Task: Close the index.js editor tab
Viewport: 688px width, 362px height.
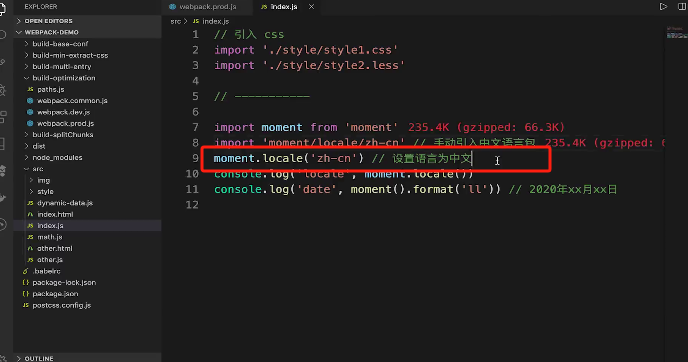Action: [x=311, y=7]
